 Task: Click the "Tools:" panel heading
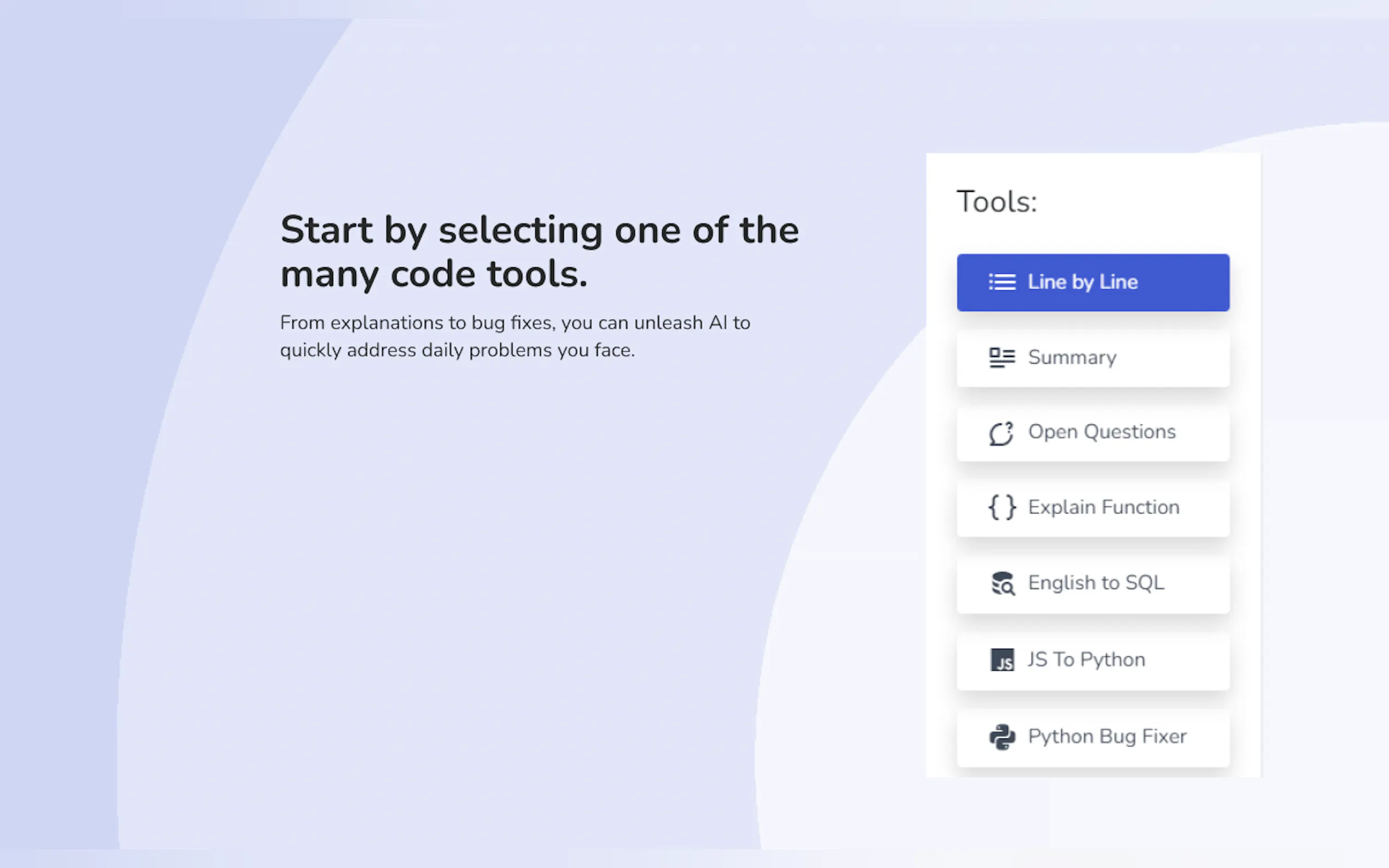996,202
